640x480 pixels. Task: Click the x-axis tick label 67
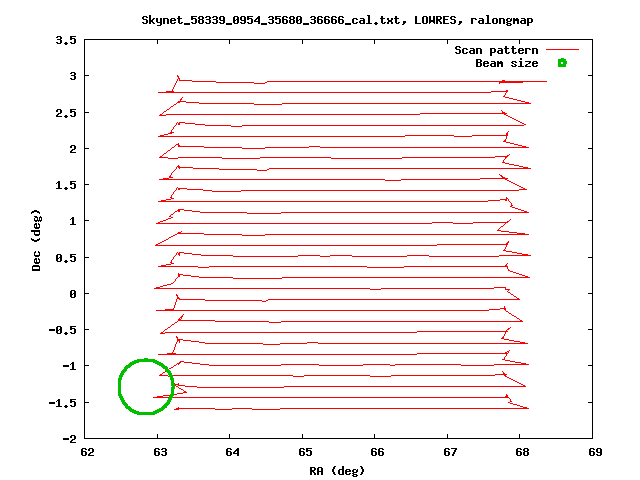450,452
